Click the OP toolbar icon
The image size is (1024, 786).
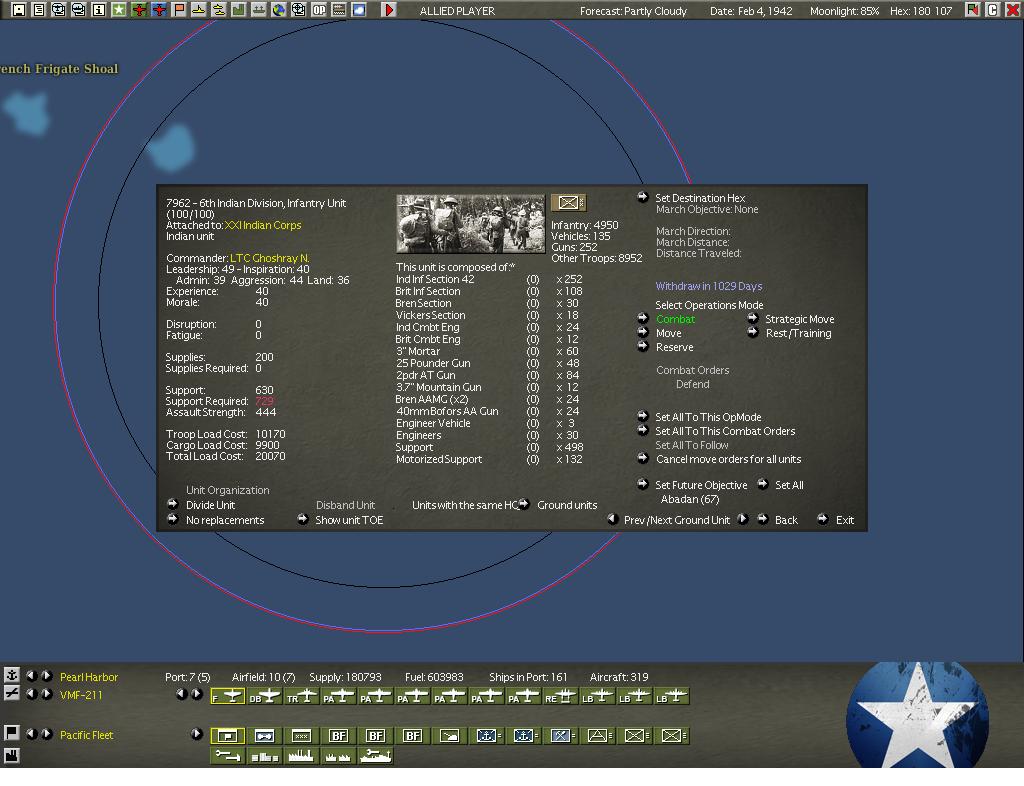tap(319, 10)
